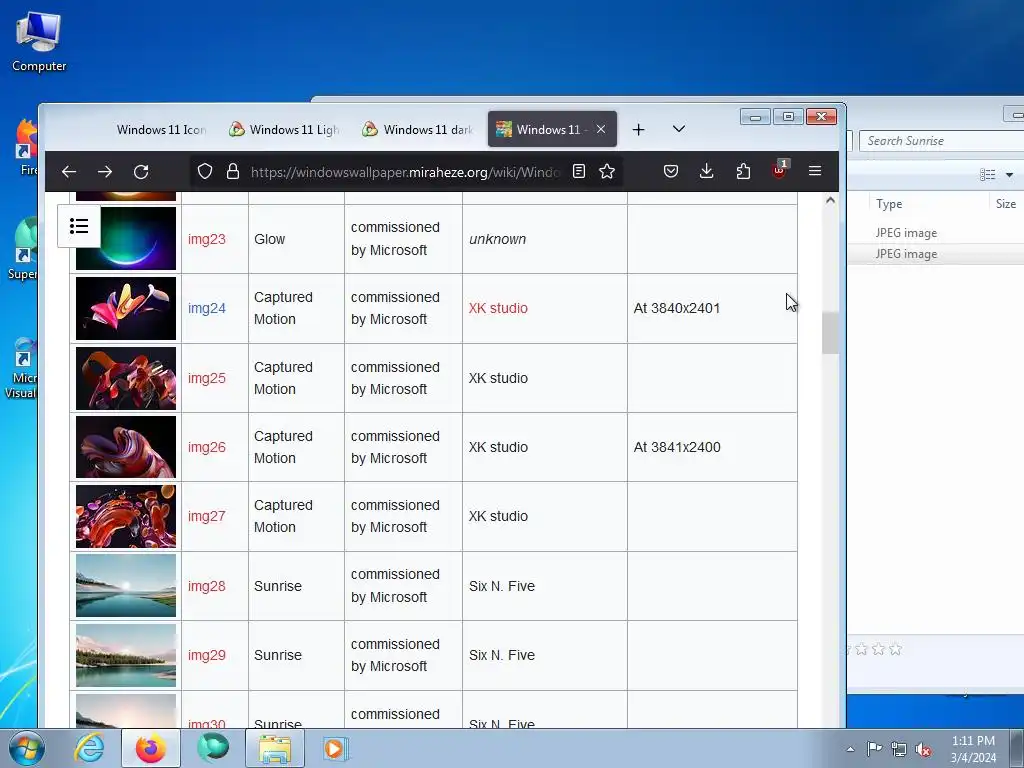Screen dimensions: 1024x768
Task: Open img29 link
Action: pos(206,655)
